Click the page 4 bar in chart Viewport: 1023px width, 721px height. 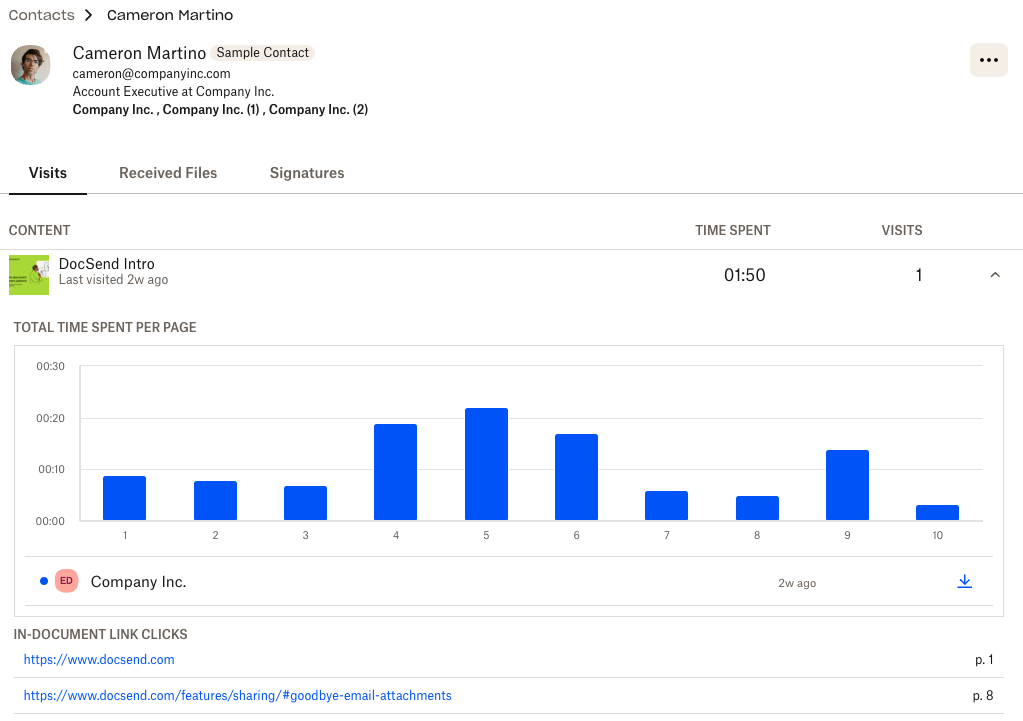point(395,473)
